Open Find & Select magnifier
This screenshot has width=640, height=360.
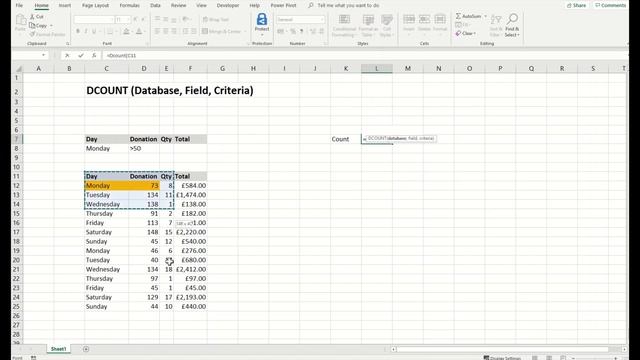(x=512, y=25)
